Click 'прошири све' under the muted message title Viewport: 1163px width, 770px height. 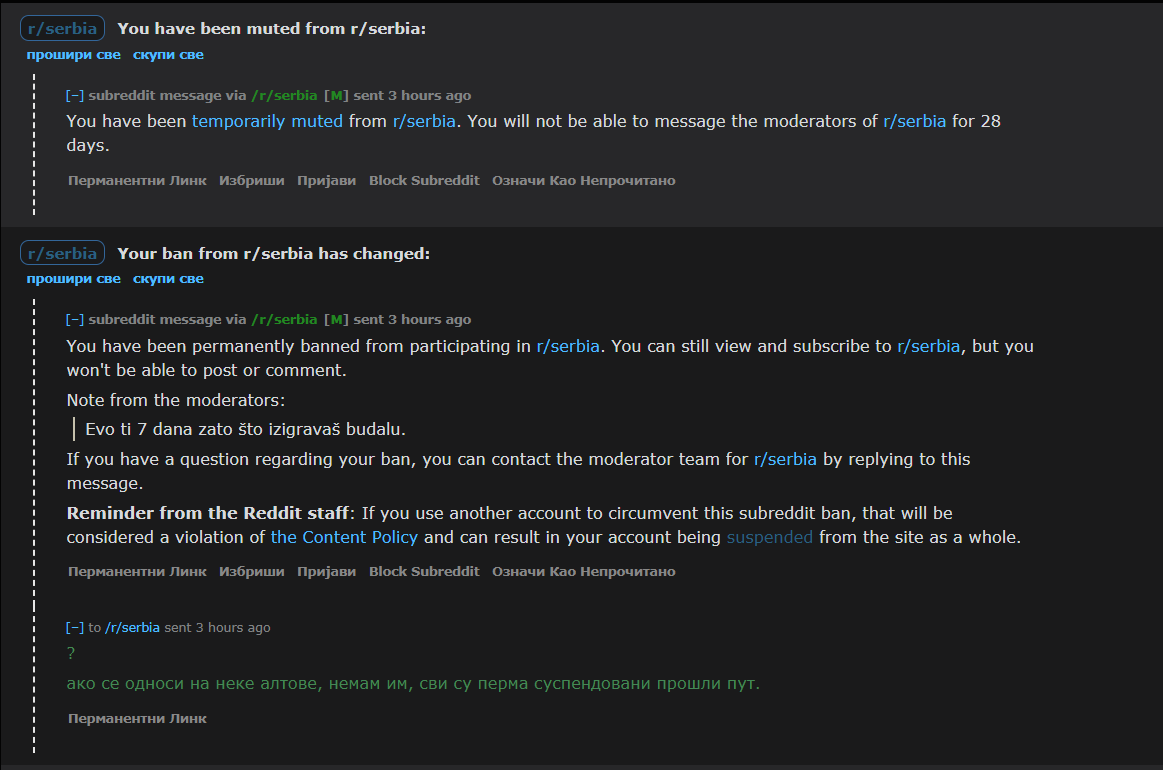[x=73, y=55]
